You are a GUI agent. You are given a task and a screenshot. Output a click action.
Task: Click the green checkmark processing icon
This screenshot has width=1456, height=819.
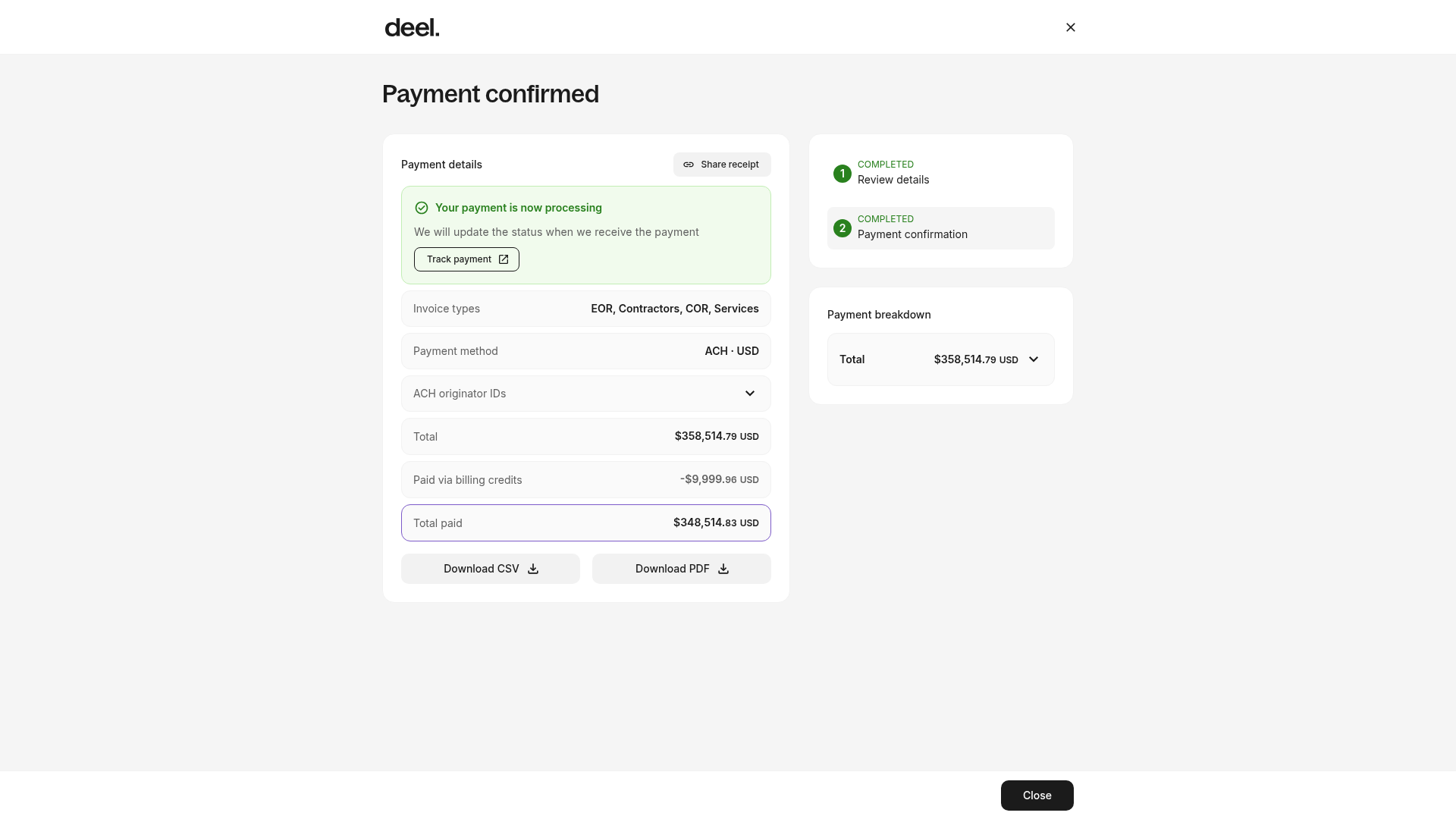click(x=422, y=208)
